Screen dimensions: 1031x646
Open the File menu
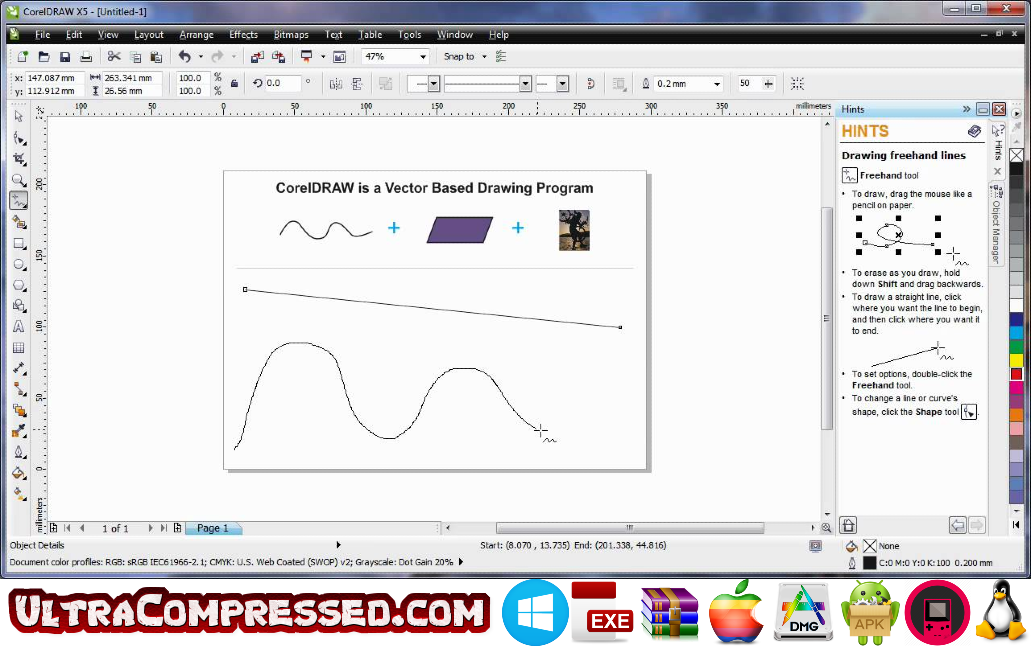tap(42, 35)
